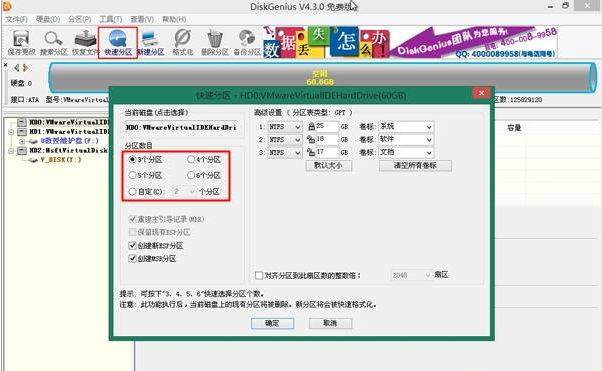Toggle Keep existing ESP partition checkbox

click(x=132, y=232)
